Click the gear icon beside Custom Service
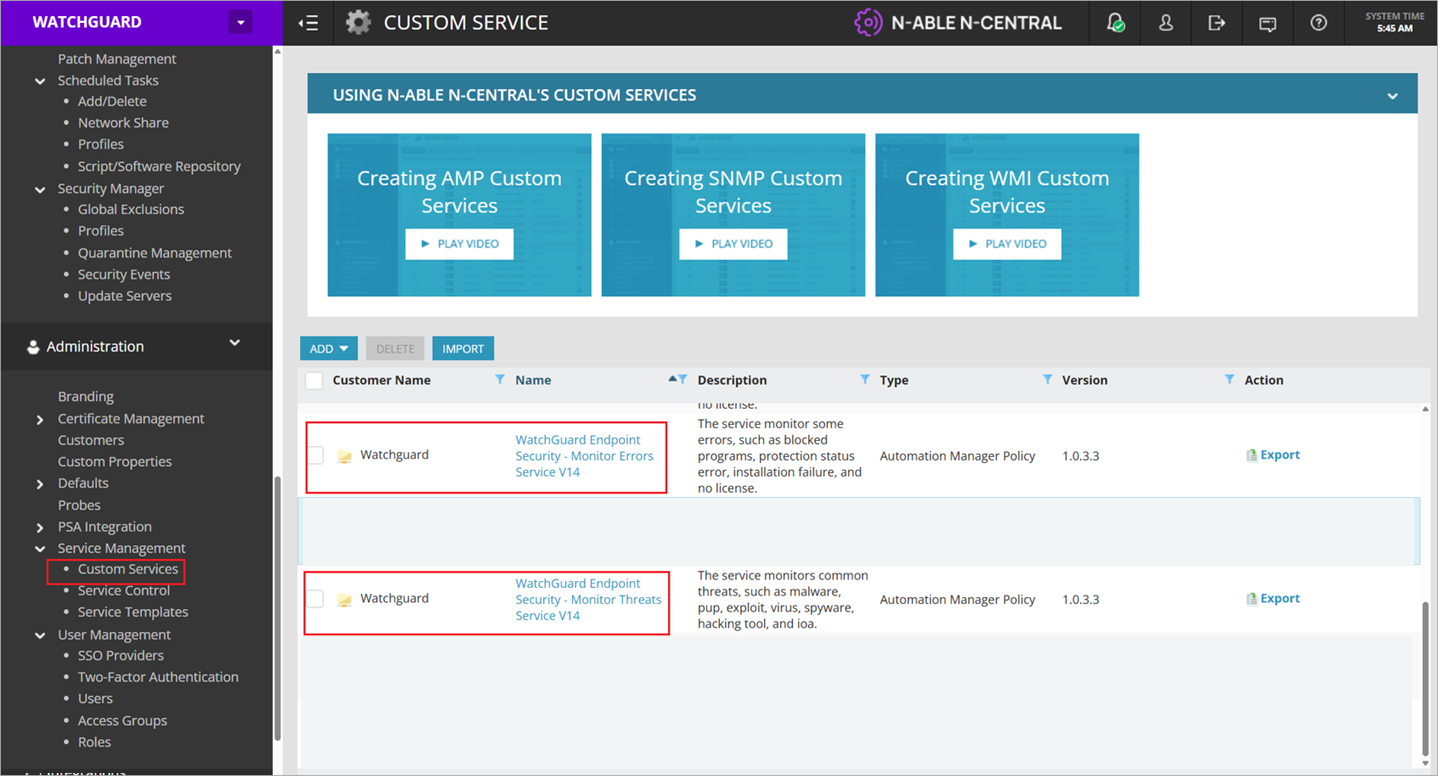1438x776 pixels. coord(357,21)
